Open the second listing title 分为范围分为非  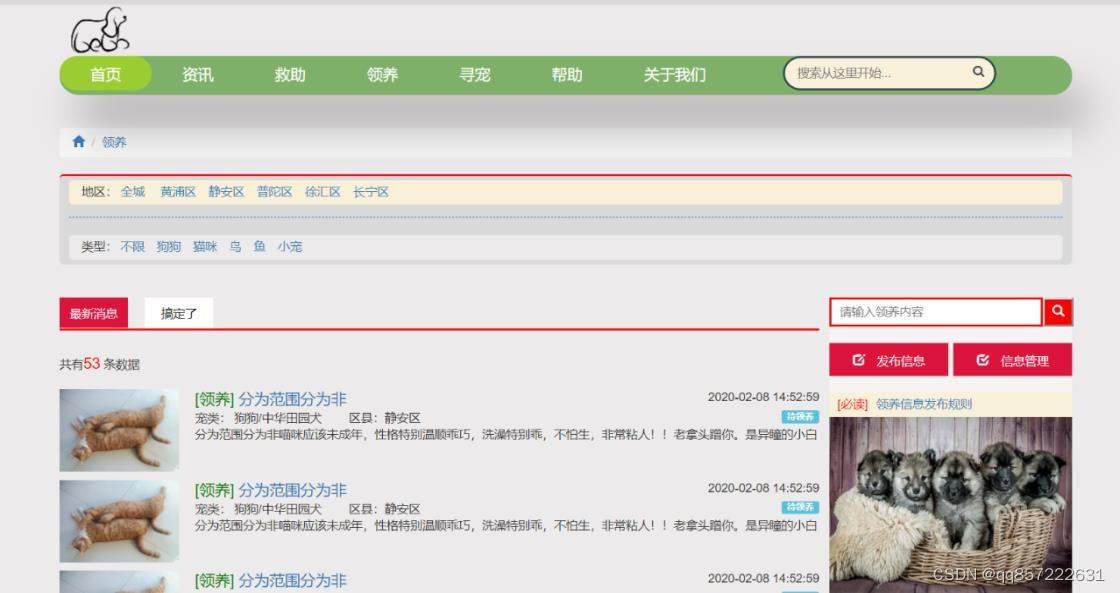click(x=292, y=490)
